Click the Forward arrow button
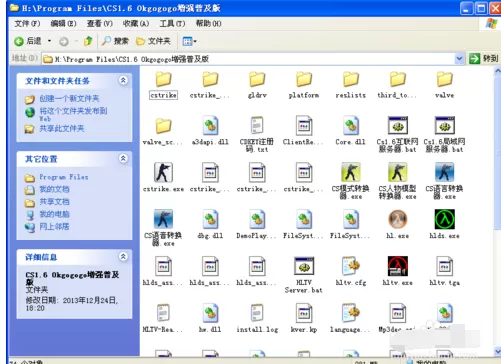Screen dimensions: 501x364 [64, 41]
